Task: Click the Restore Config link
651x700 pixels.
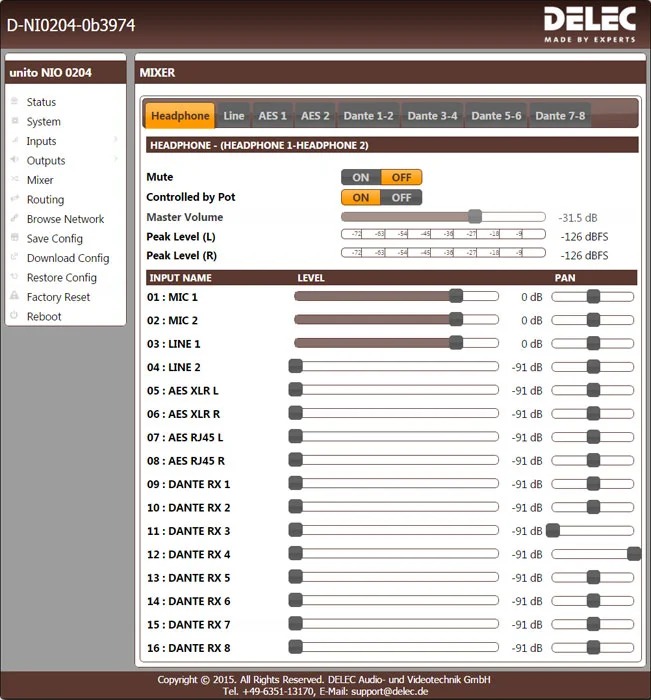Action: tap(62, 278)
